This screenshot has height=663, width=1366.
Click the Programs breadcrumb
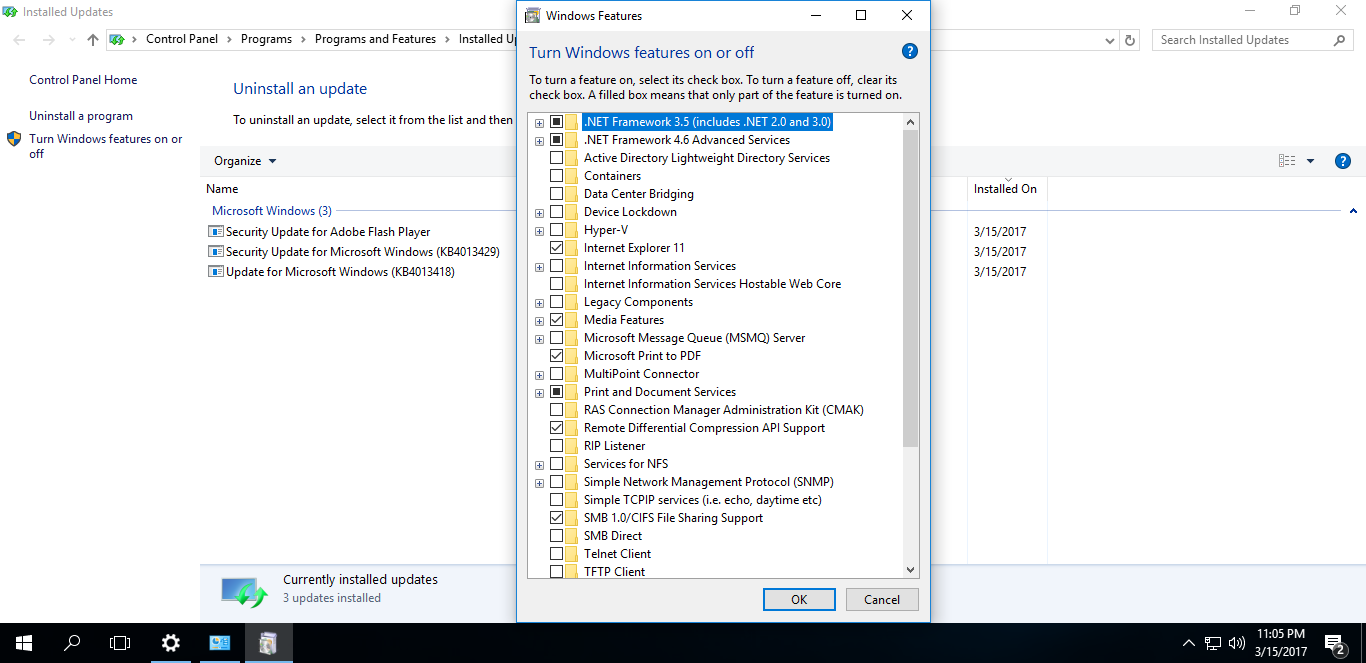coord(266,39)
